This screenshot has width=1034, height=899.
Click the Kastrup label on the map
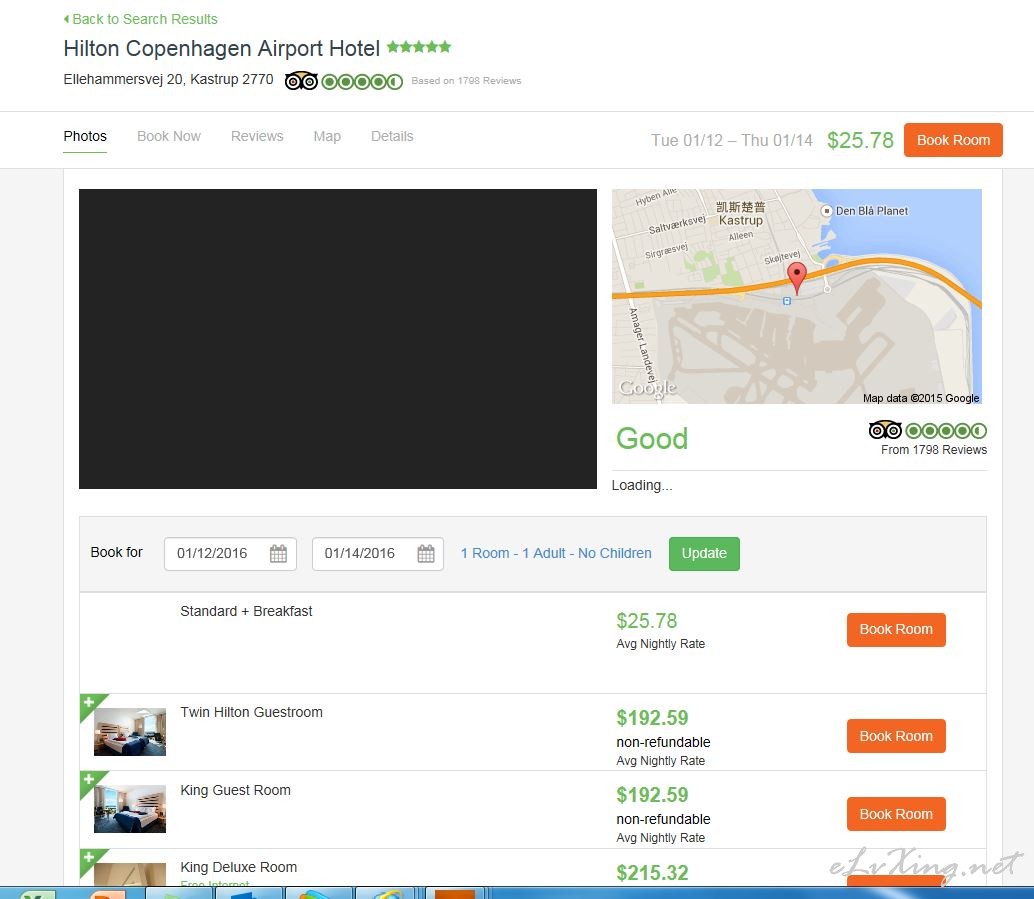pos(741,220)
